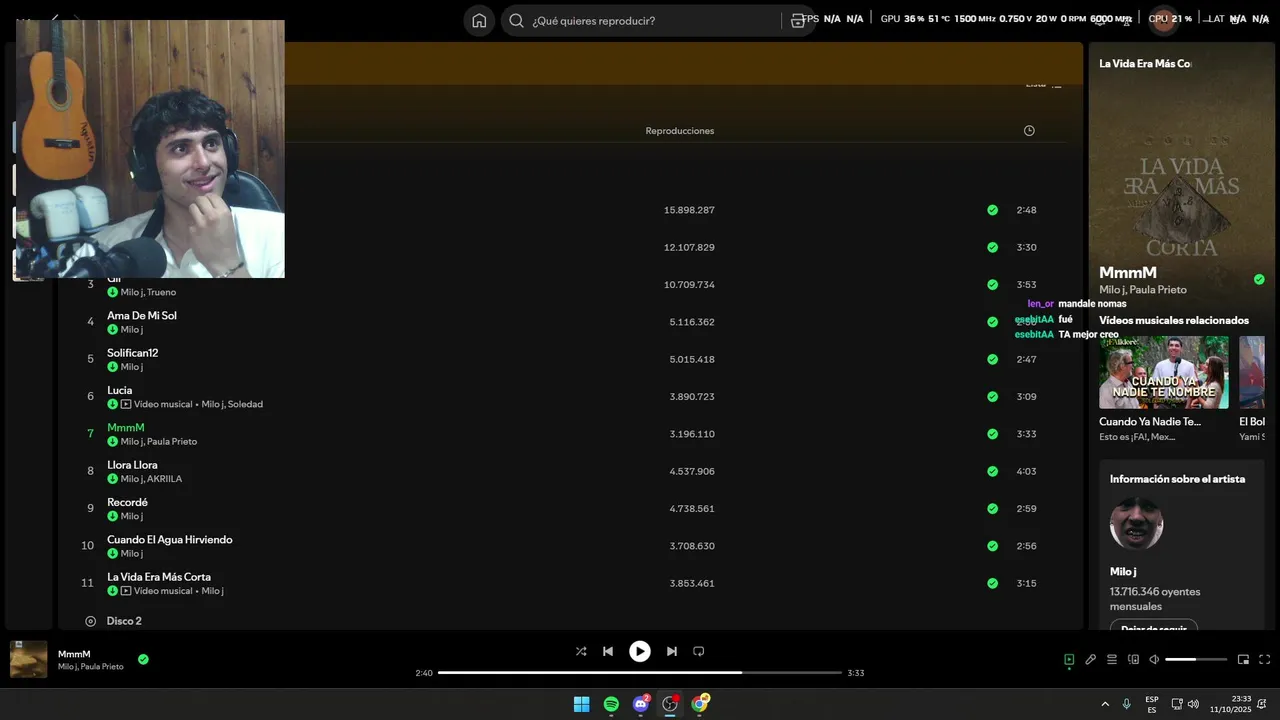Toggle saved checkmark for Recordé
Screen dimensions: 1280x720
[x=992, y=509]
